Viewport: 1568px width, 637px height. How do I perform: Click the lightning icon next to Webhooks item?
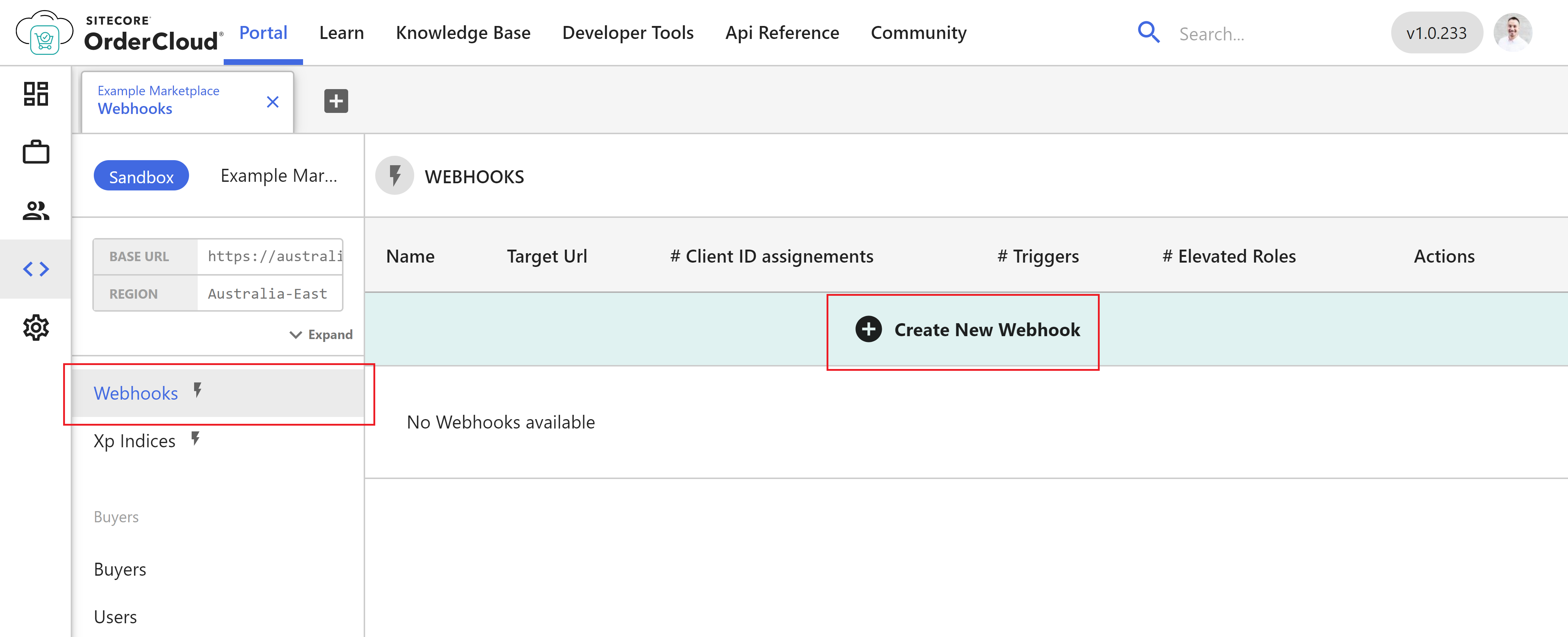click(197, 390)
